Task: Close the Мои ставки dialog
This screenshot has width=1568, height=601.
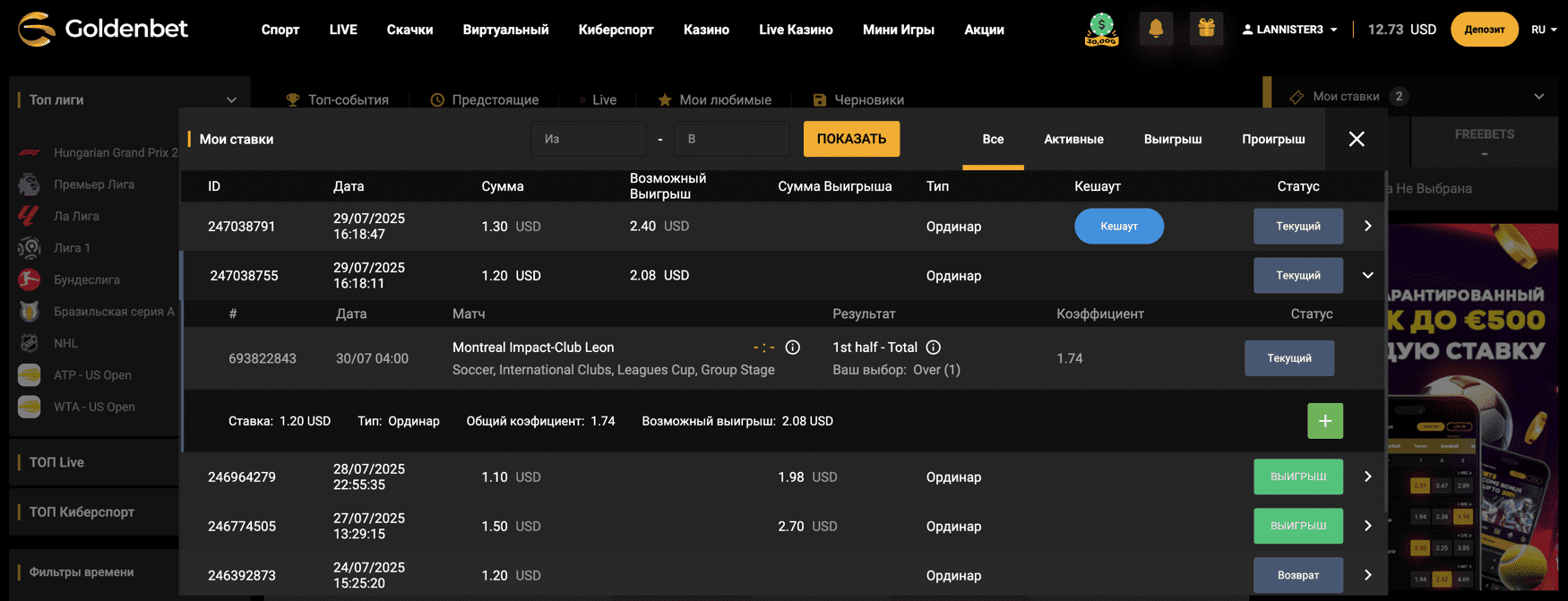Action: [x=1357, y=139]
